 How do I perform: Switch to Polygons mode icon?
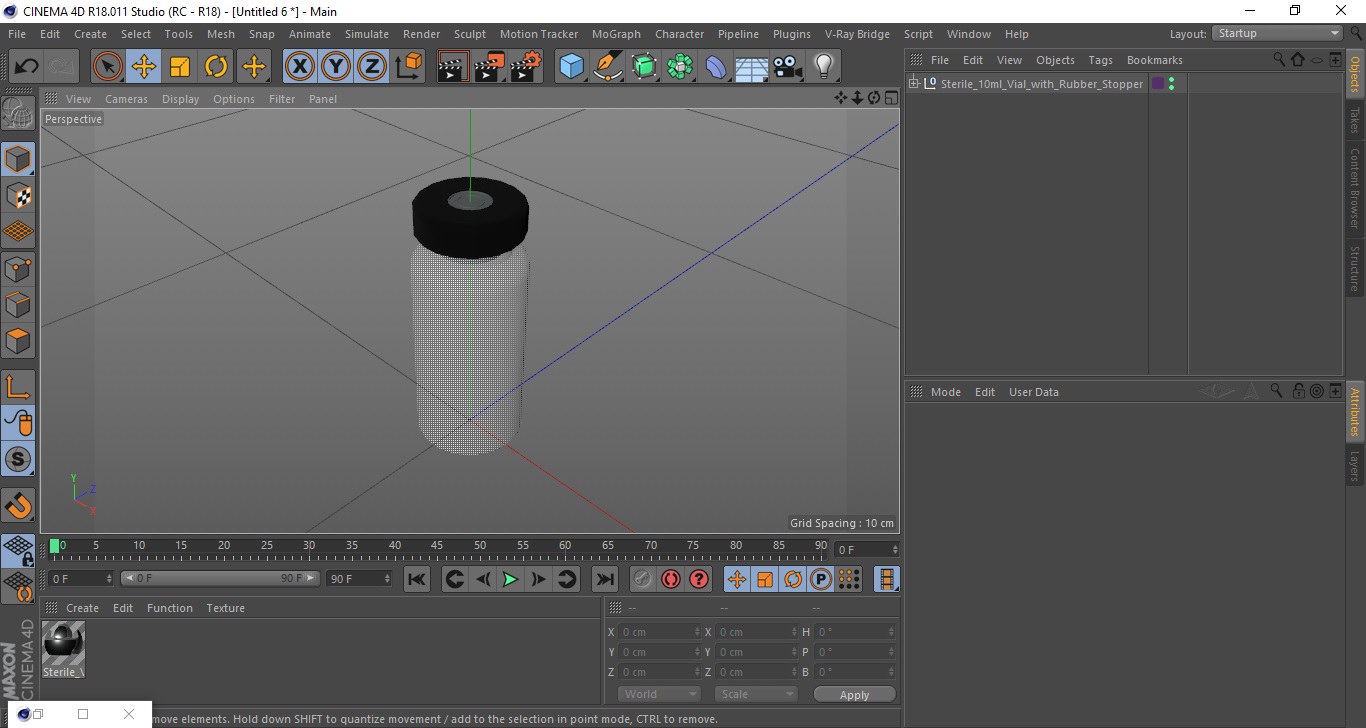[x=18, y=340]
